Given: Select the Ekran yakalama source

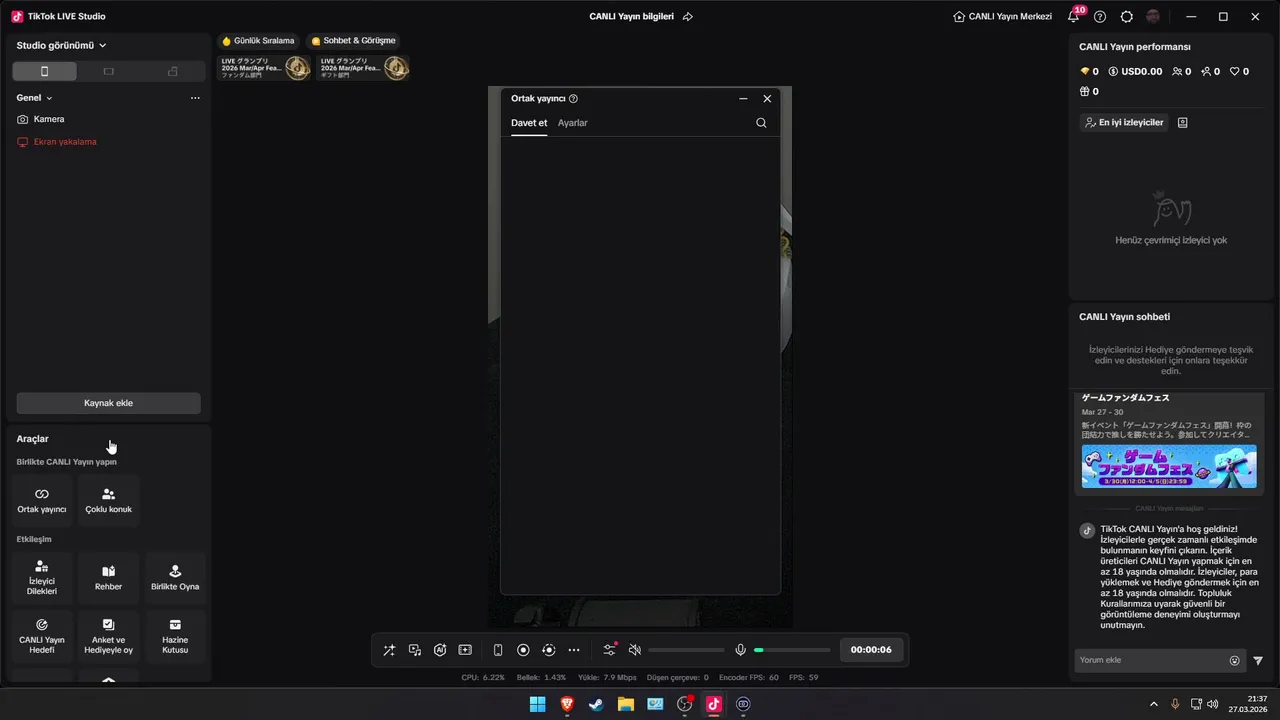Looking at the screenshot, I should click(108, 142).
